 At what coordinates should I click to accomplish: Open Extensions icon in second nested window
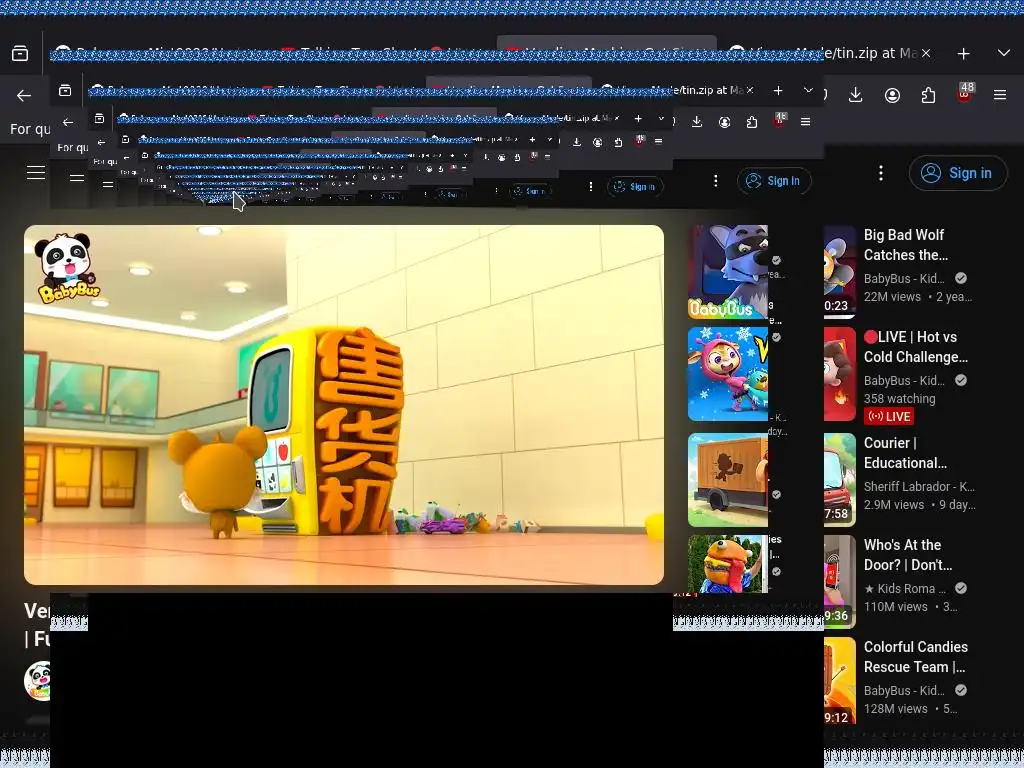coord(752,122)
